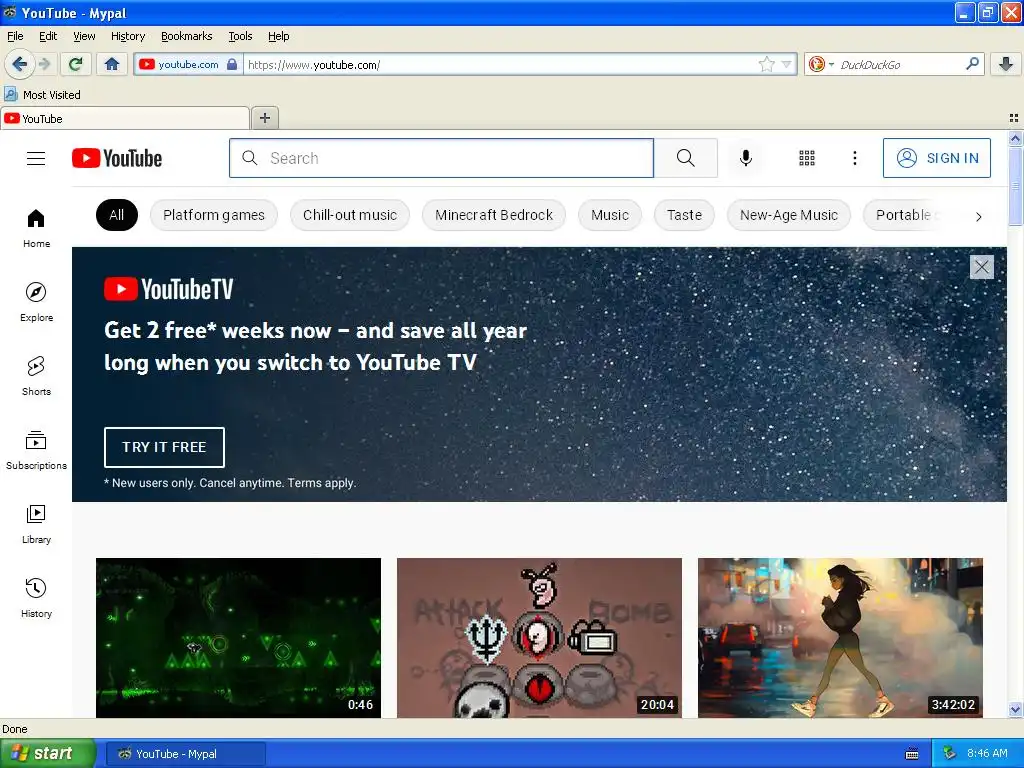This screenshot has width=1024, height=768.
Task: Open Explore in sidebar
Action: (36, 302)
